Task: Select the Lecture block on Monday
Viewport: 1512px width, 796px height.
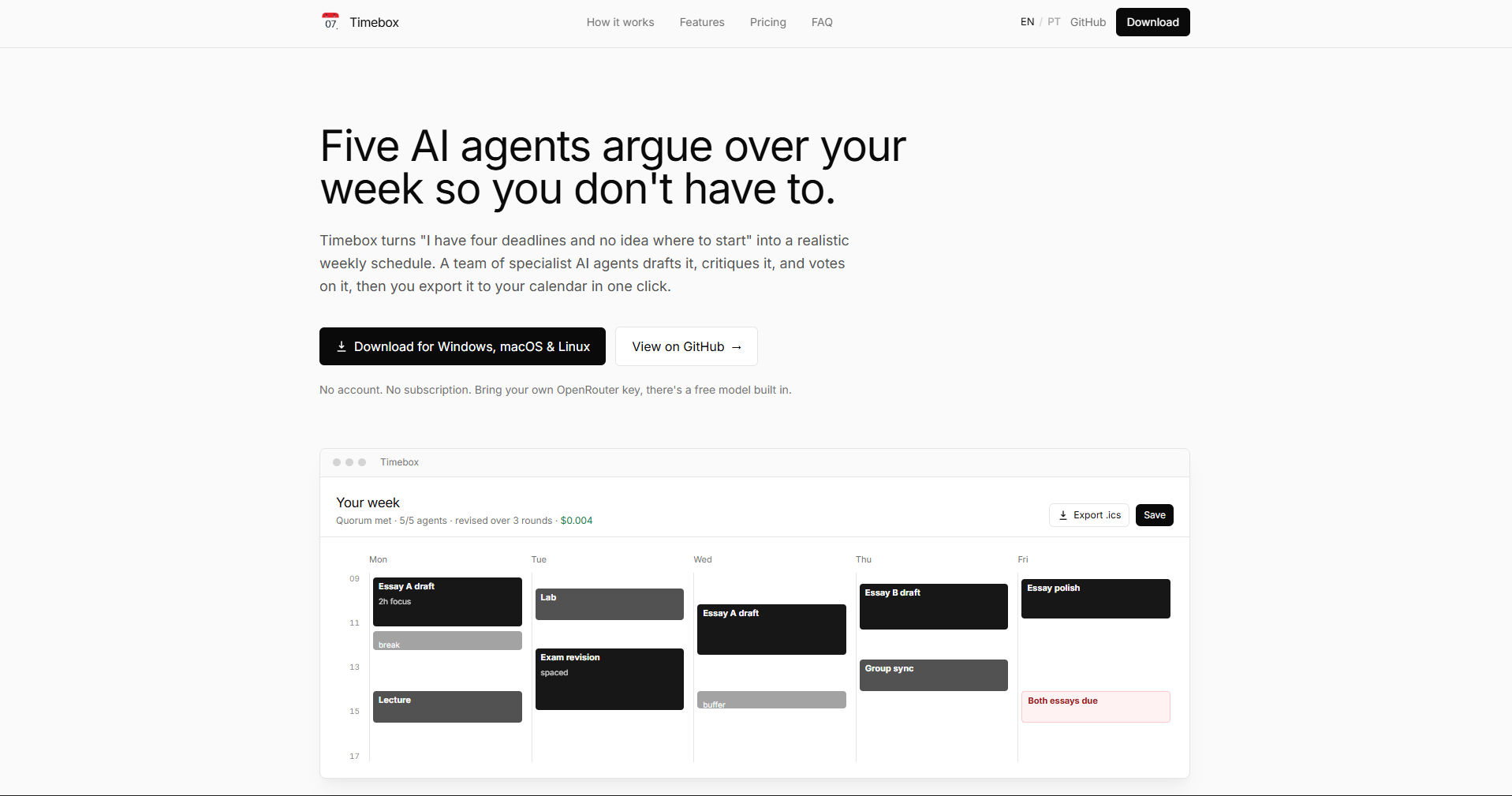Action: click(x=447, y=707)
